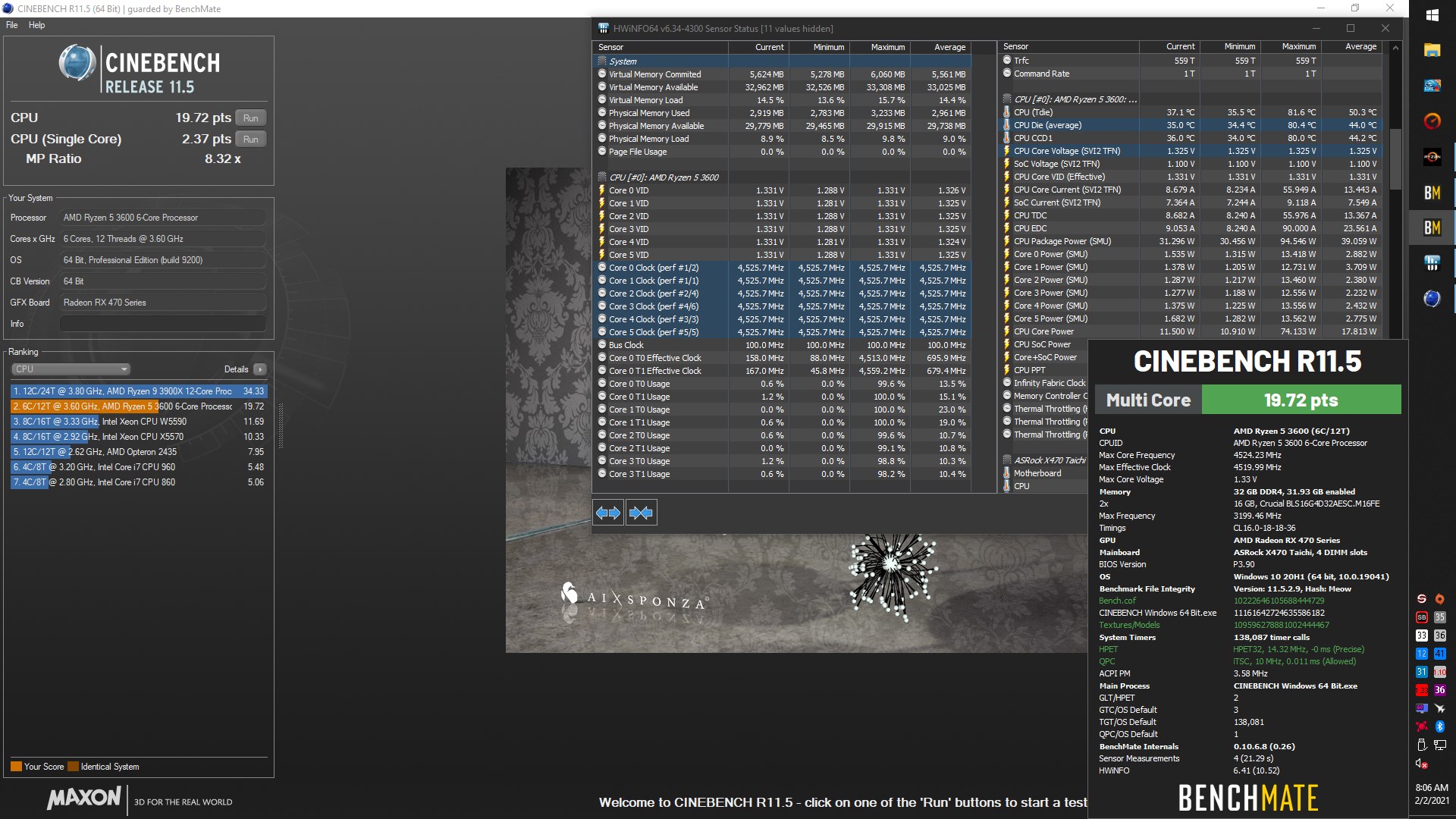Open the Ranking CPU dropdown
1456x819 pixels.
[x=71, y=369]
